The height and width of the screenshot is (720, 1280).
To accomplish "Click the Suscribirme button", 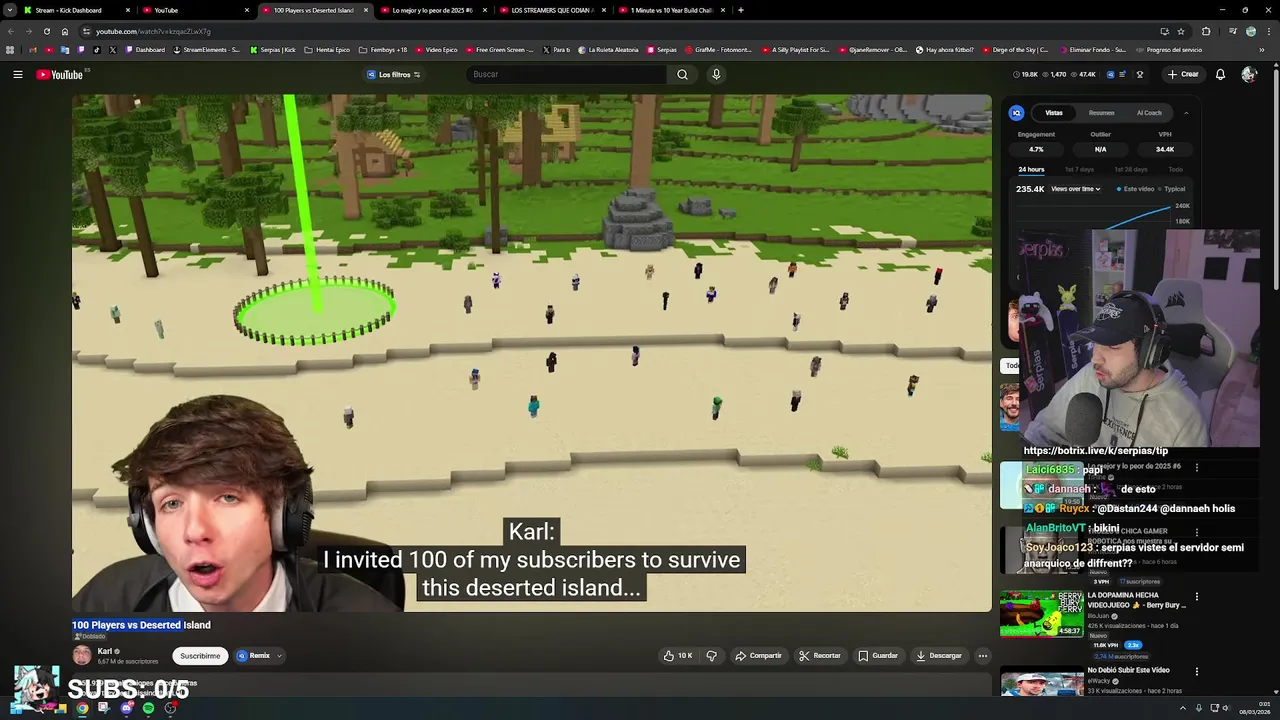I will 200,656.
